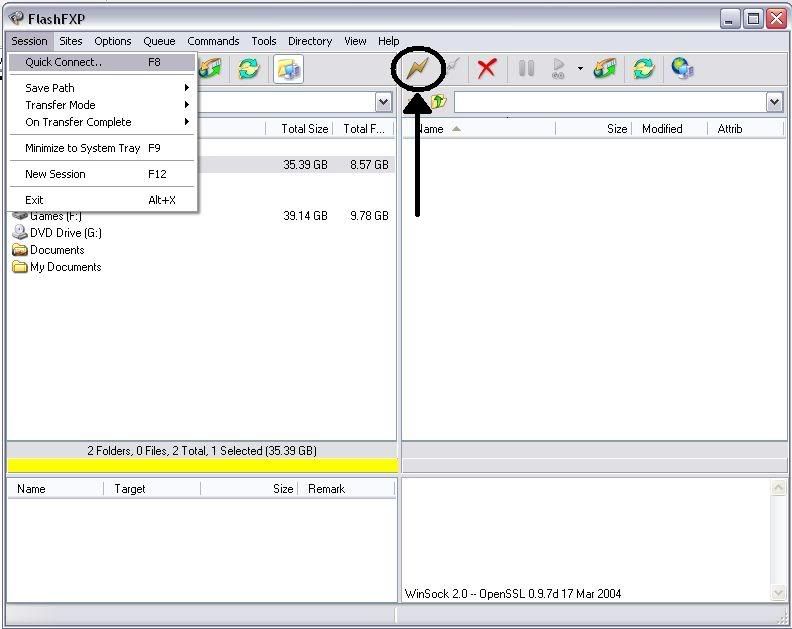
Task: Sort by the Modified column header
Action: coord(662,129)
